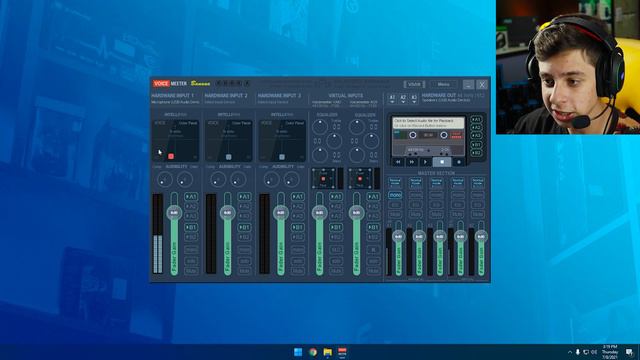Click the Gate knob on Hardware Input 1
This screenshot has height=360, width=640.
click(x=184, y=179)
